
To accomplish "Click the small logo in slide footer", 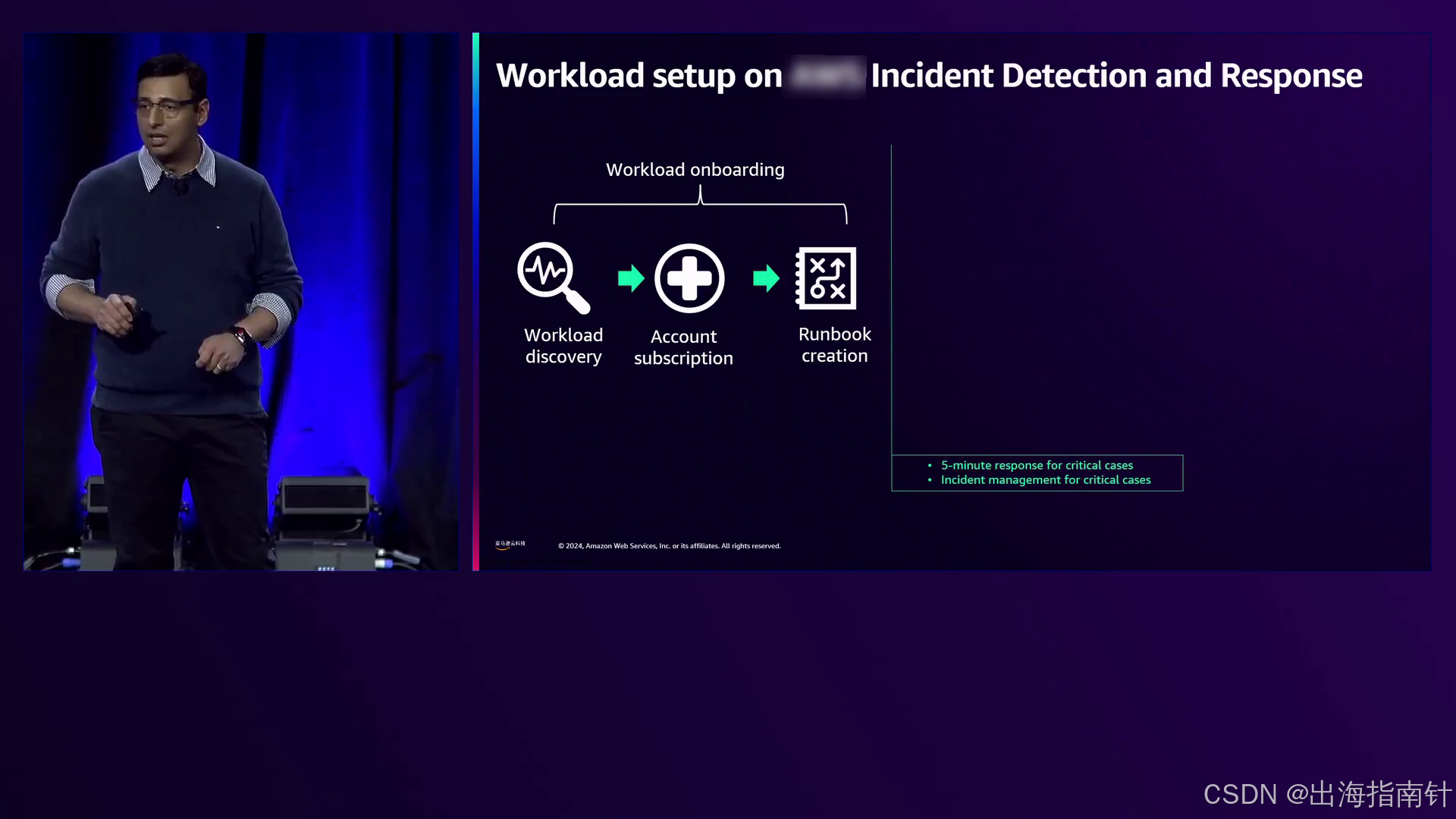I will pos(510,544).
